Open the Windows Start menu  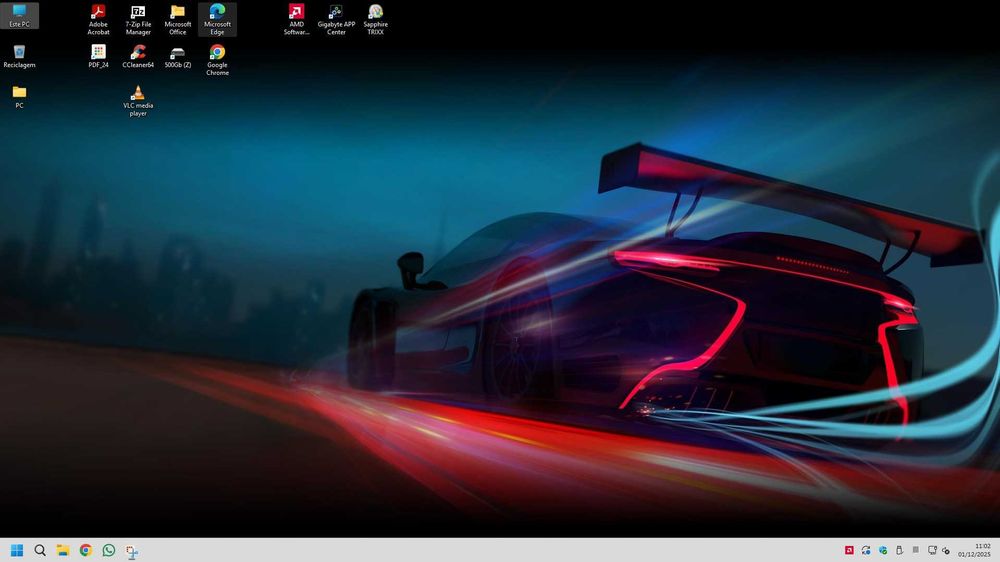17,550
